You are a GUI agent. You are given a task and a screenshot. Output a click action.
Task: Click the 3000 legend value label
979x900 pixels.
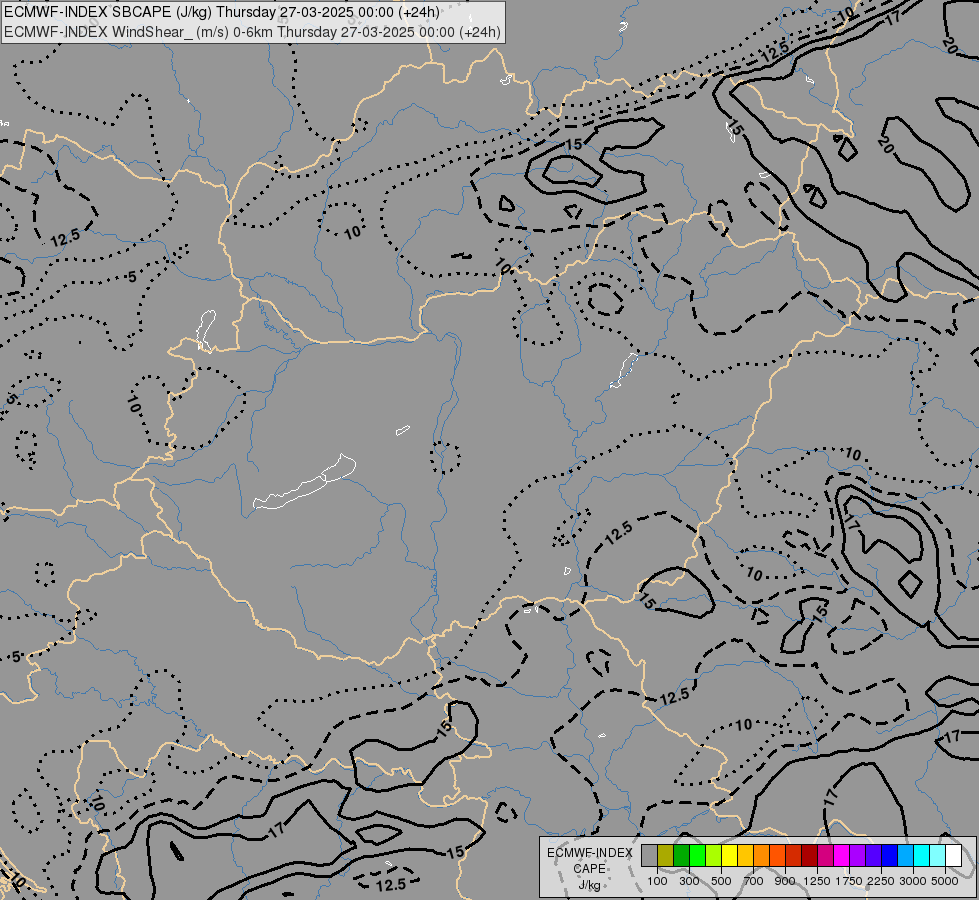click(913, 881)
